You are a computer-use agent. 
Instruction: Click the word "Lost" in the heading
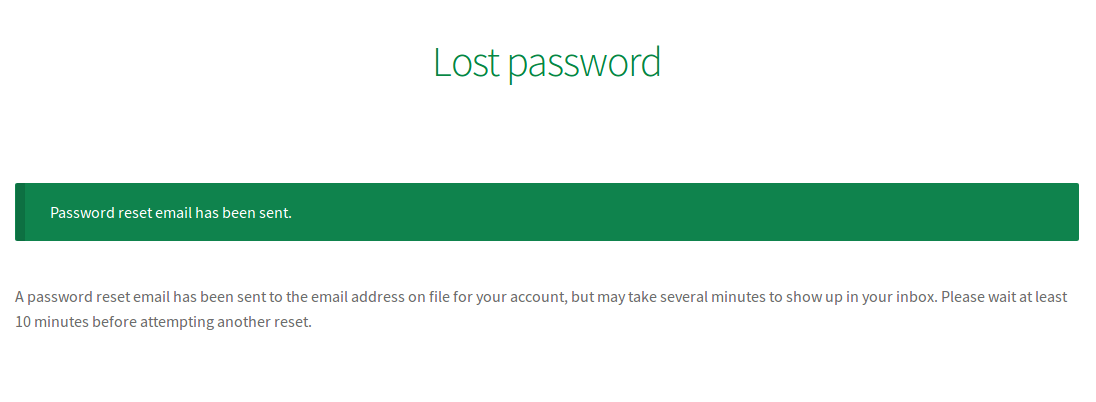click(467, 62)
